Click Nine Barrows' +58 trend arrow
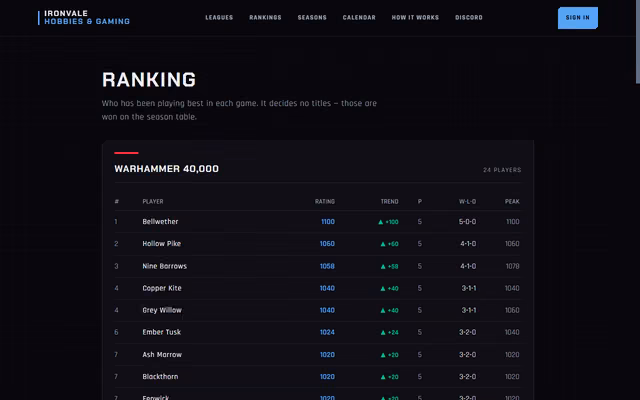640x400 pixels. 389,267
